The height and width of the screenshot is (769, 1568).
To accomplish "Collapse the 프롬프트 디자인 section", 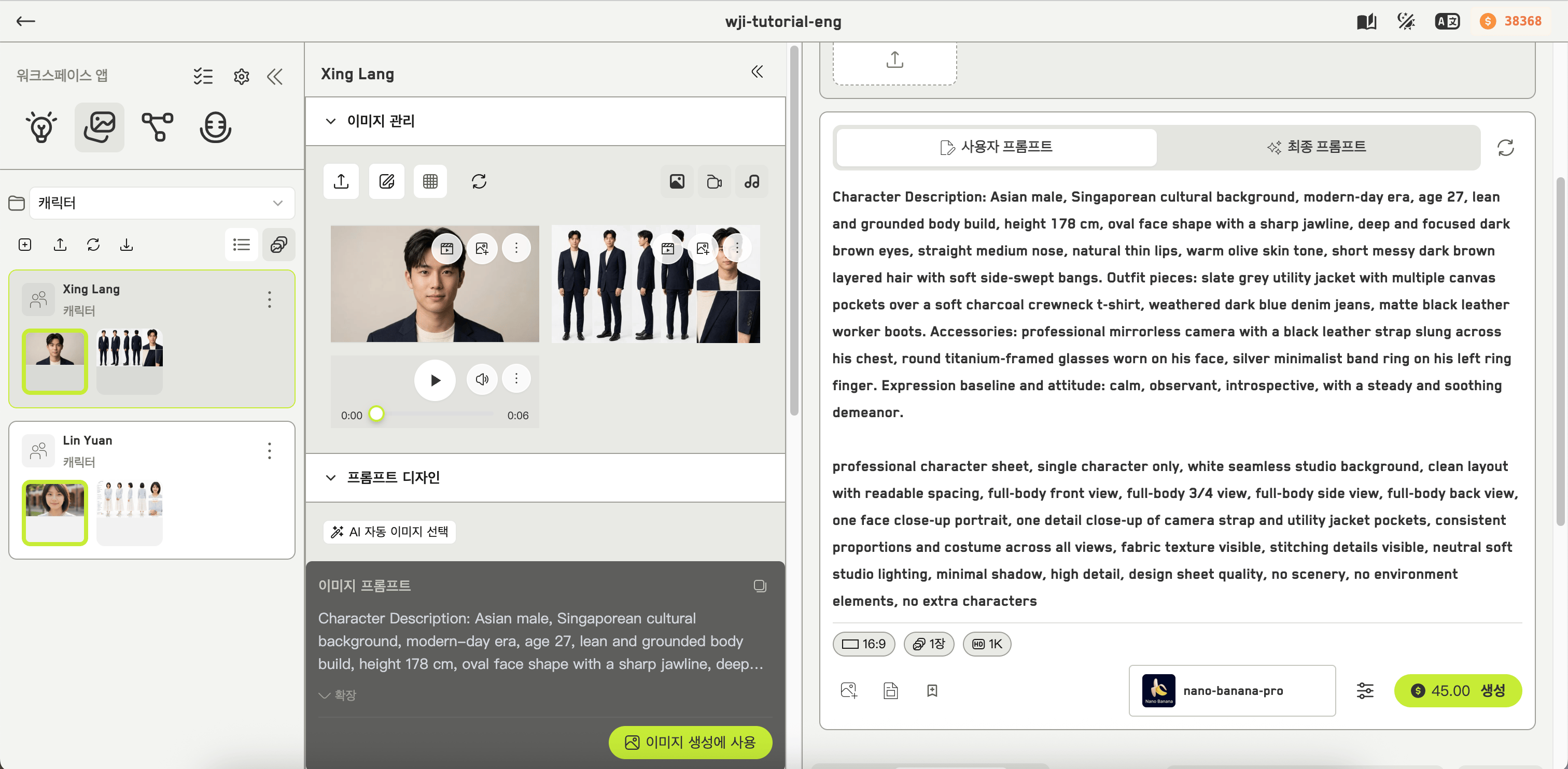I will click(x=330, y=478).
